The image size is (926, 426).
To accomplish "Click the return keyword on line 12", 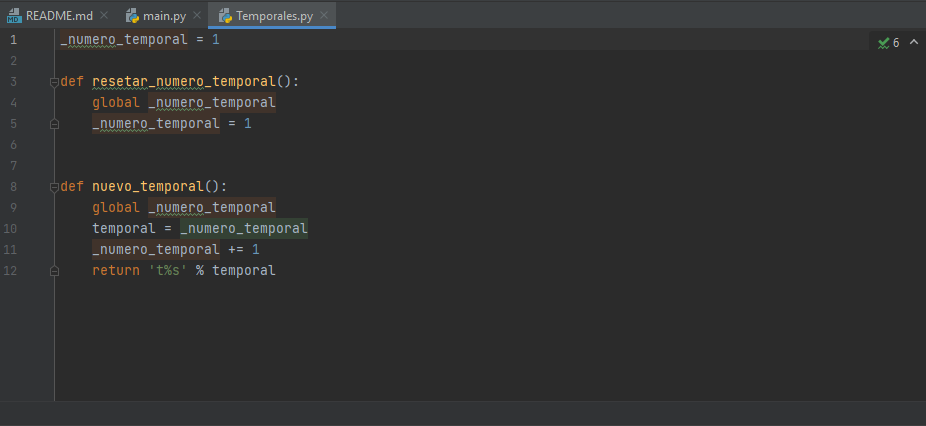I will (x=116, y=271).
